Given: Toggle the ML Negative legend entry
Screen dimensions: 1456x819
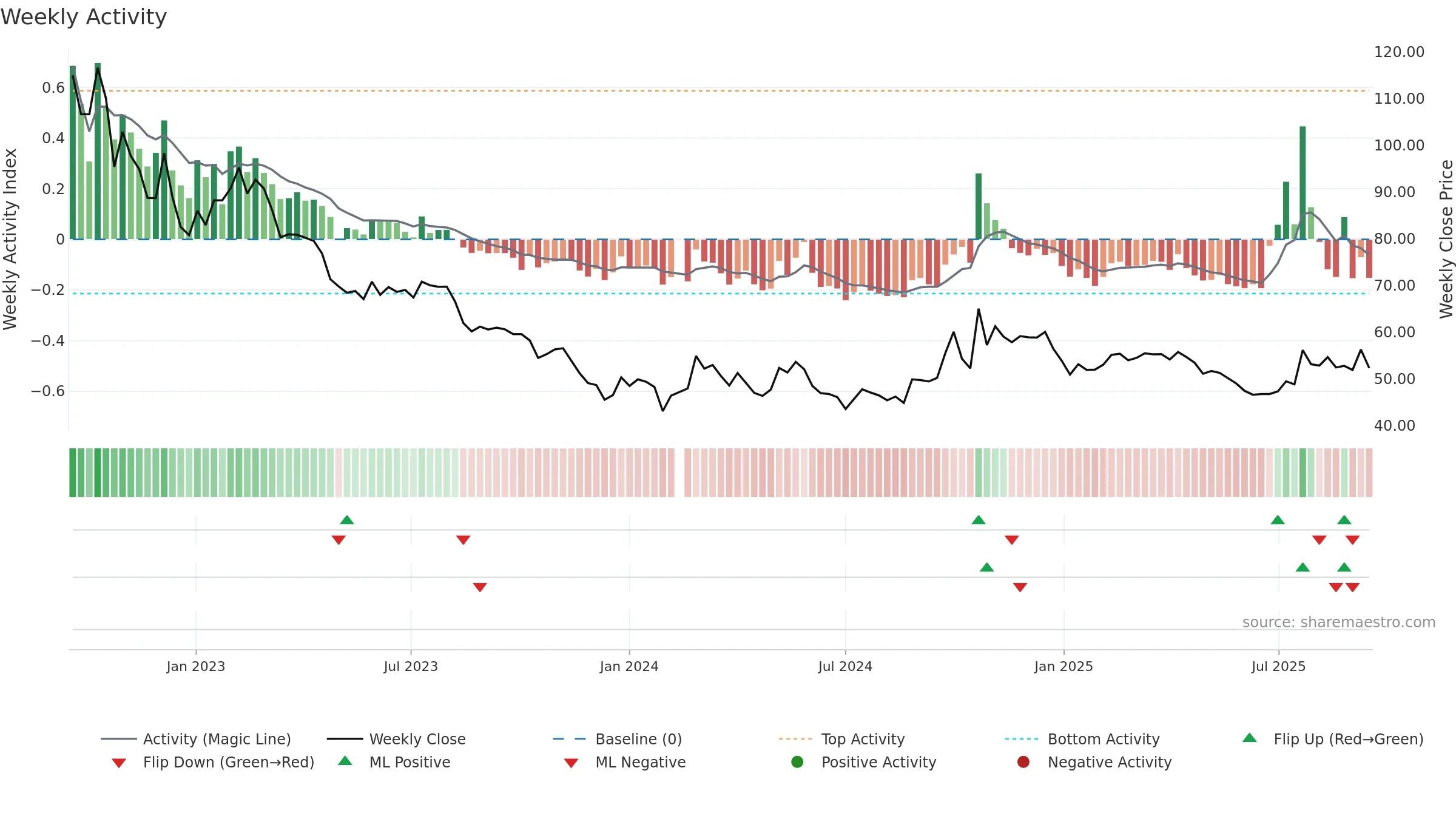Looking at the screenshot, I should (x=625, y=762).
